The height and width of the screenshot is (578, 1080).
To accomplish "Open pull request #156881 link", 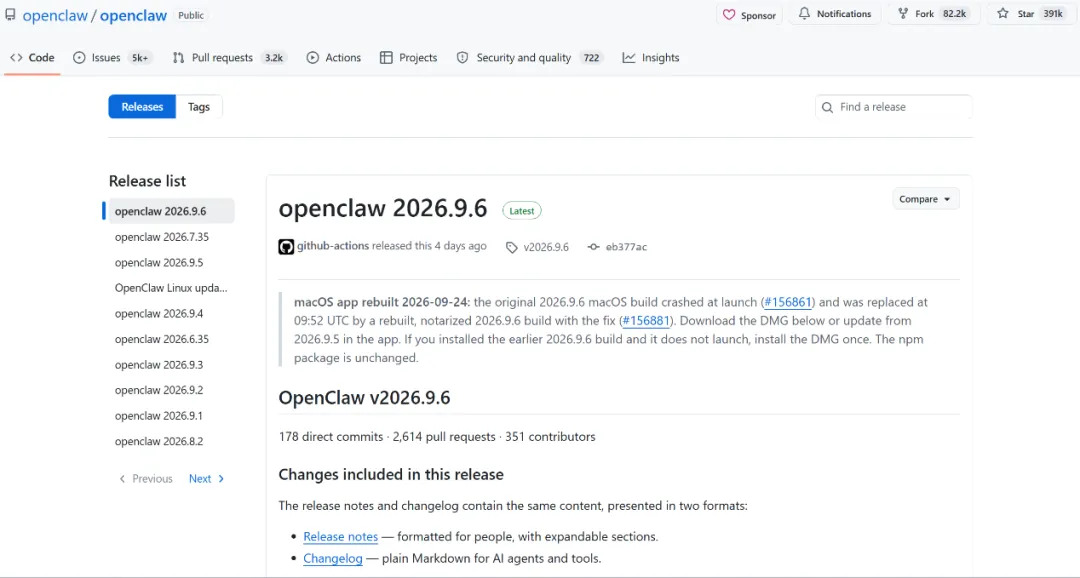I will coord(645,320).
